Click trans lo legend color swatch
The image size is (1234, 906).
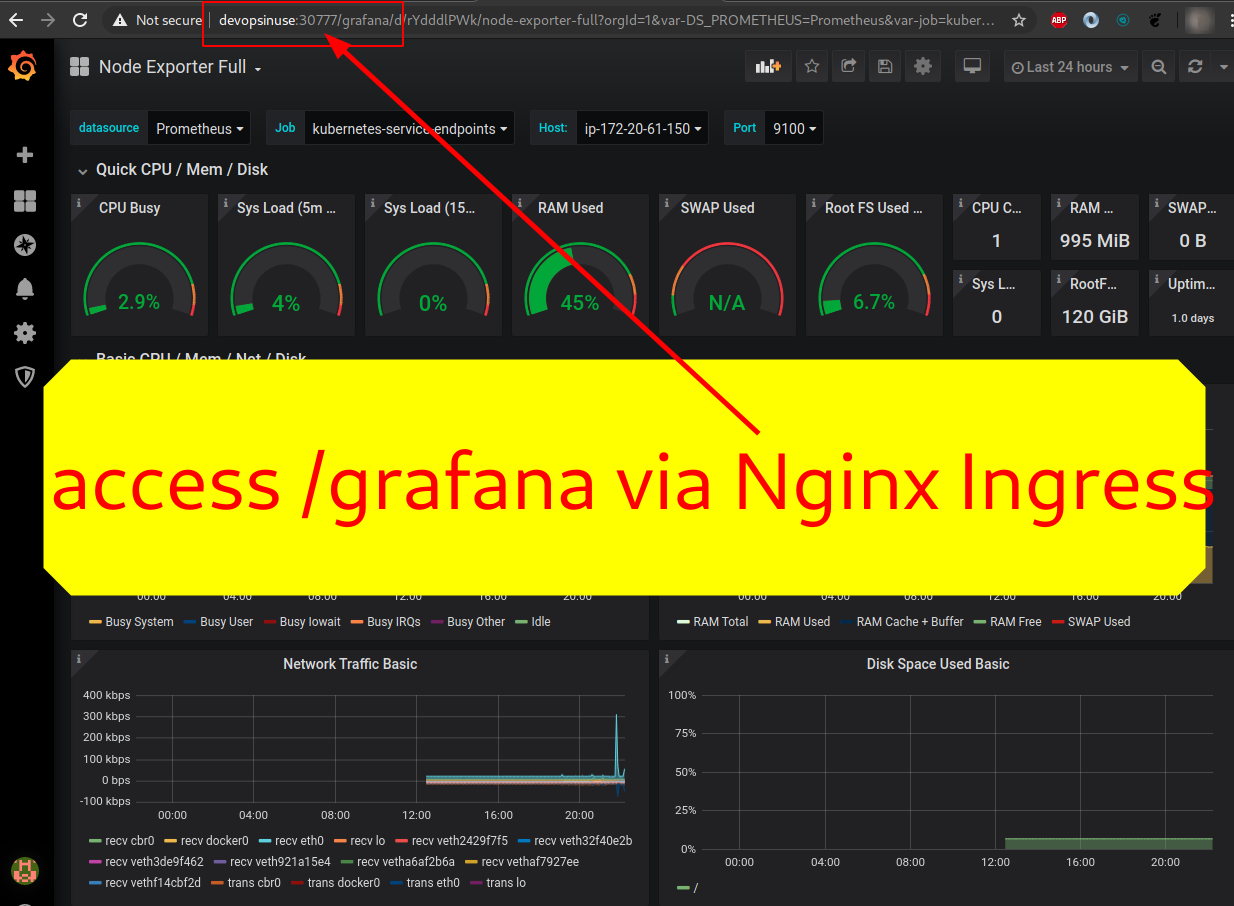[x=476, y=883]
